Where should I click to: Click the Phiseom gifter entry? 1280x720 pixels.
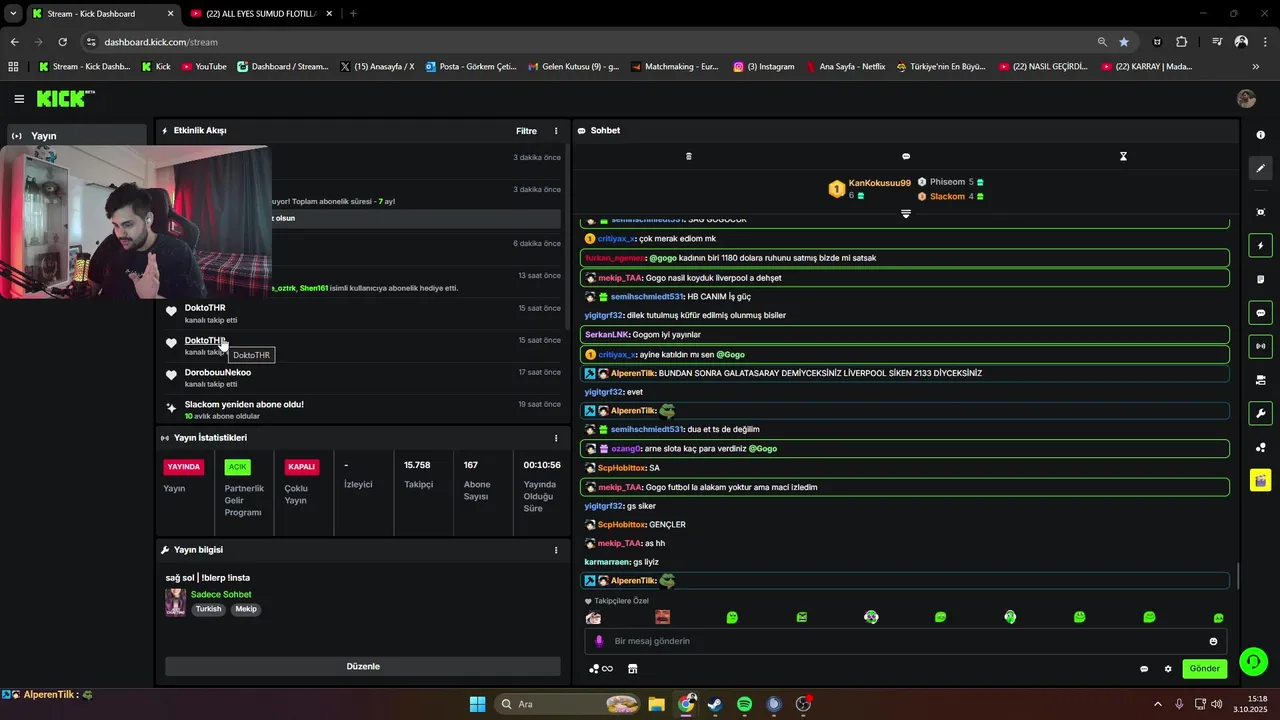[x=951, y=182]
